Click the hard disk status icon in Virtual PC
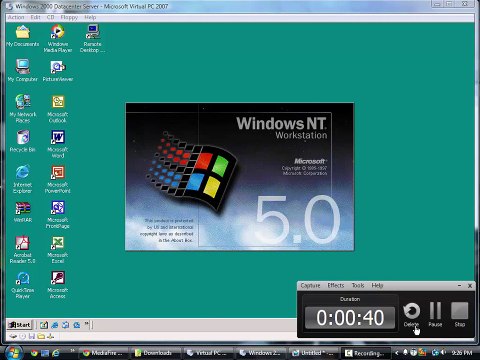This screenshot has height=360, width=480. click(13, 336)
